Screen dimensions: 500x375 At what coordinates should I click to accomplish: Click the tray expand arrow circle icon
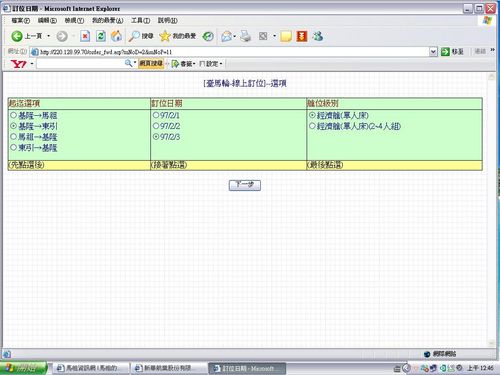(x=406, y=368)
